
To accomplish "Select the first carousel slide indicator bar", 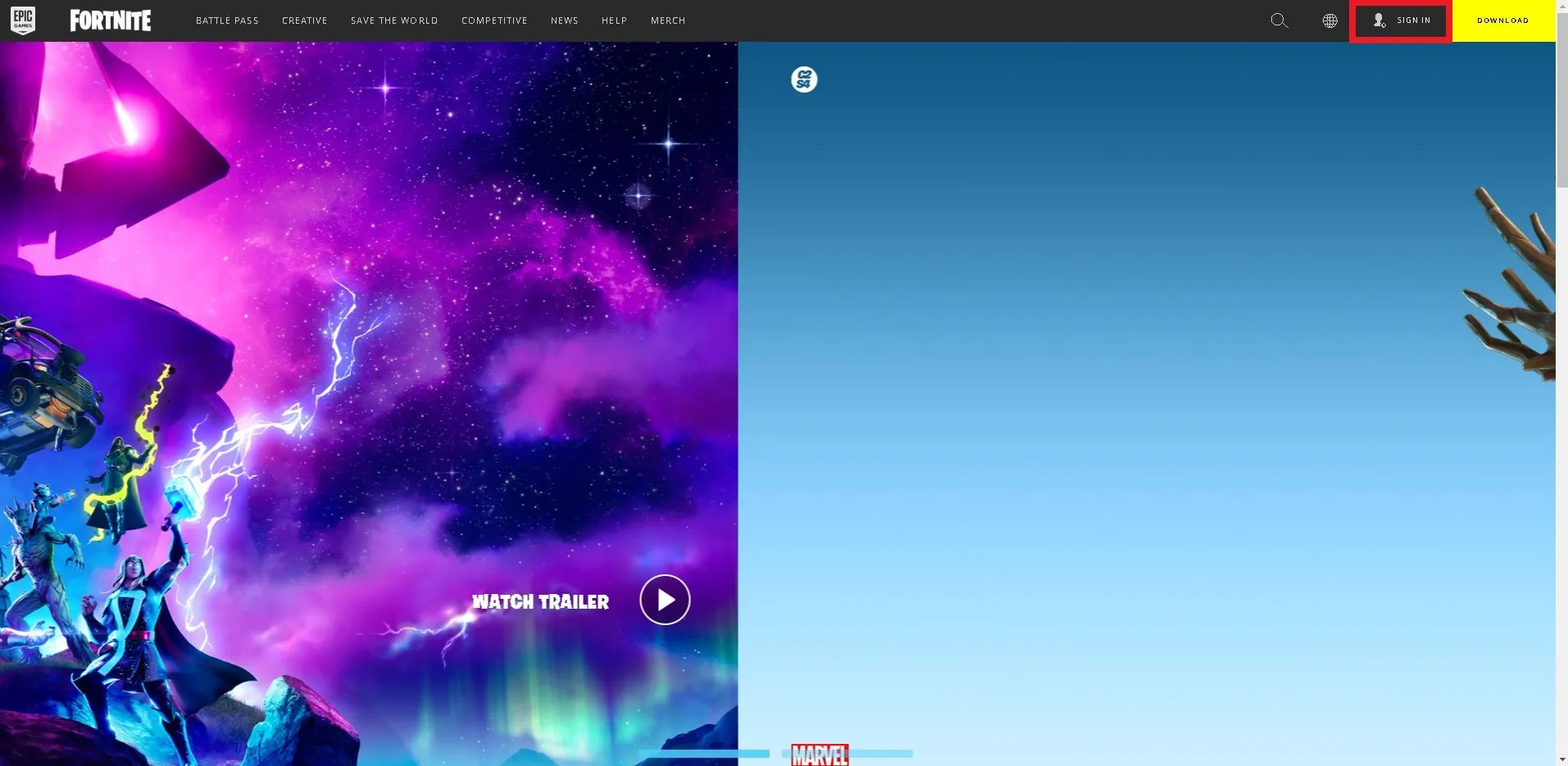I will tap(703, 753).
